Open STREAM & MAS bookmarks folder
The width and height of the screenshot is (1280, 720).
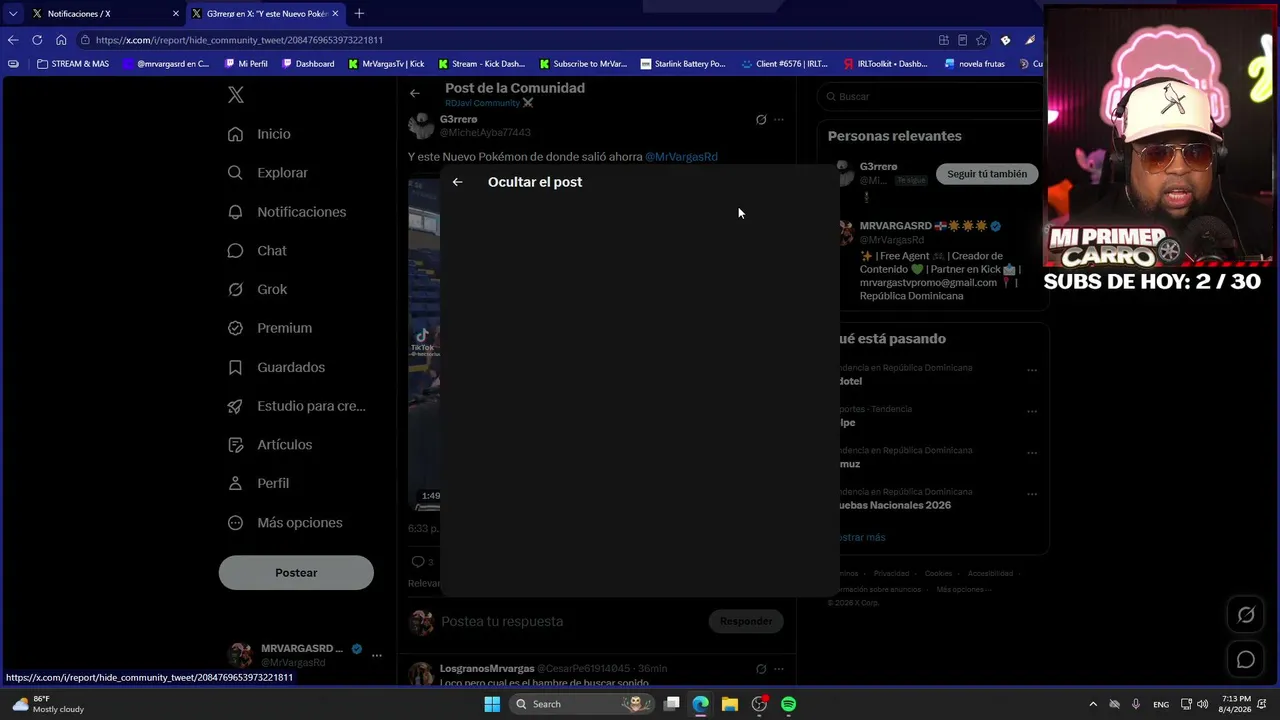[x=72, y=64]
